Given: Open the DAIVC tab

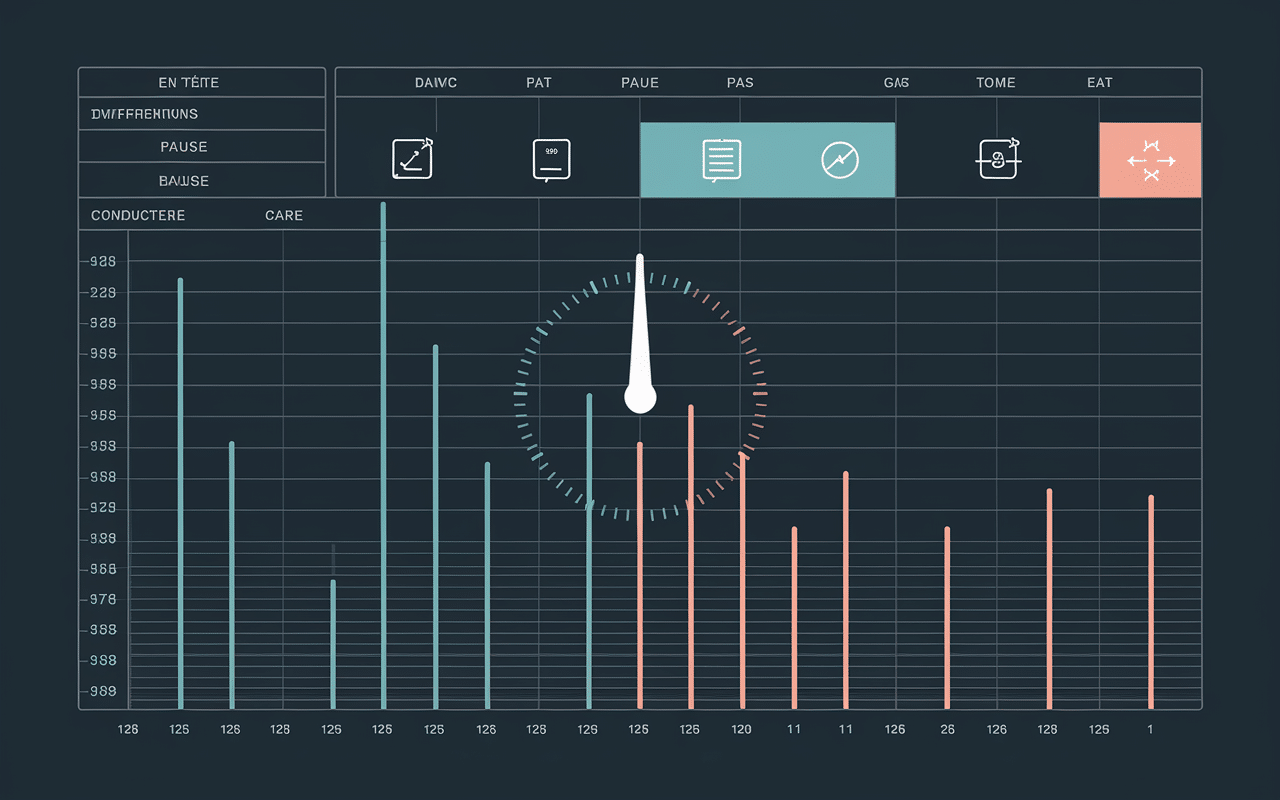Looking at the screenshot, I should 435,83.
